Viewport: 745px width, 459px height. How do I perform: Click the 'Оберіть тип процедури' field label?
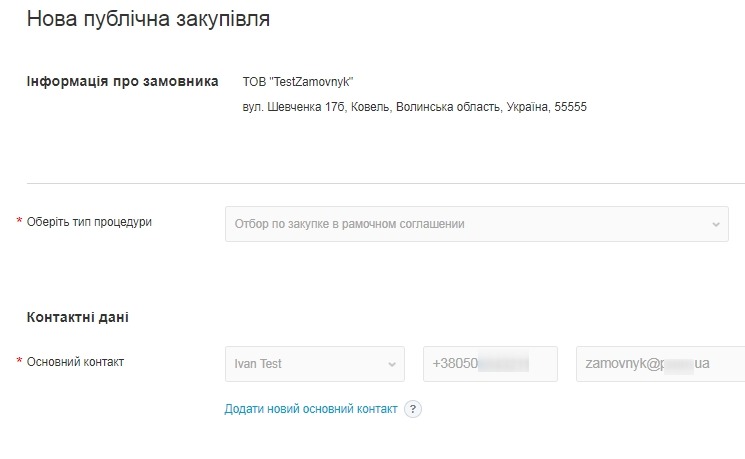(89, 222)
